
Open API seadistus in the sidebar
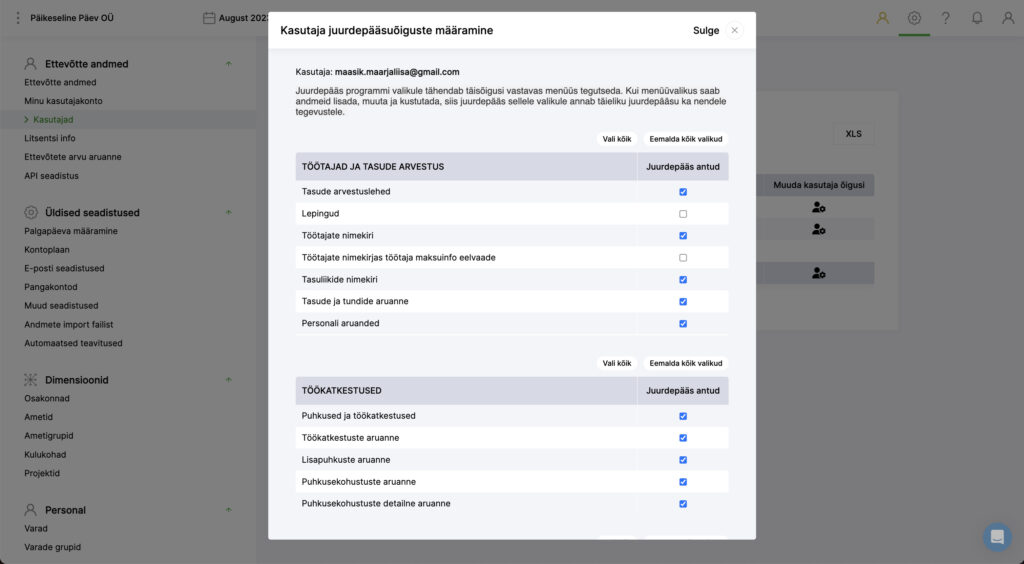coord(51,176)
